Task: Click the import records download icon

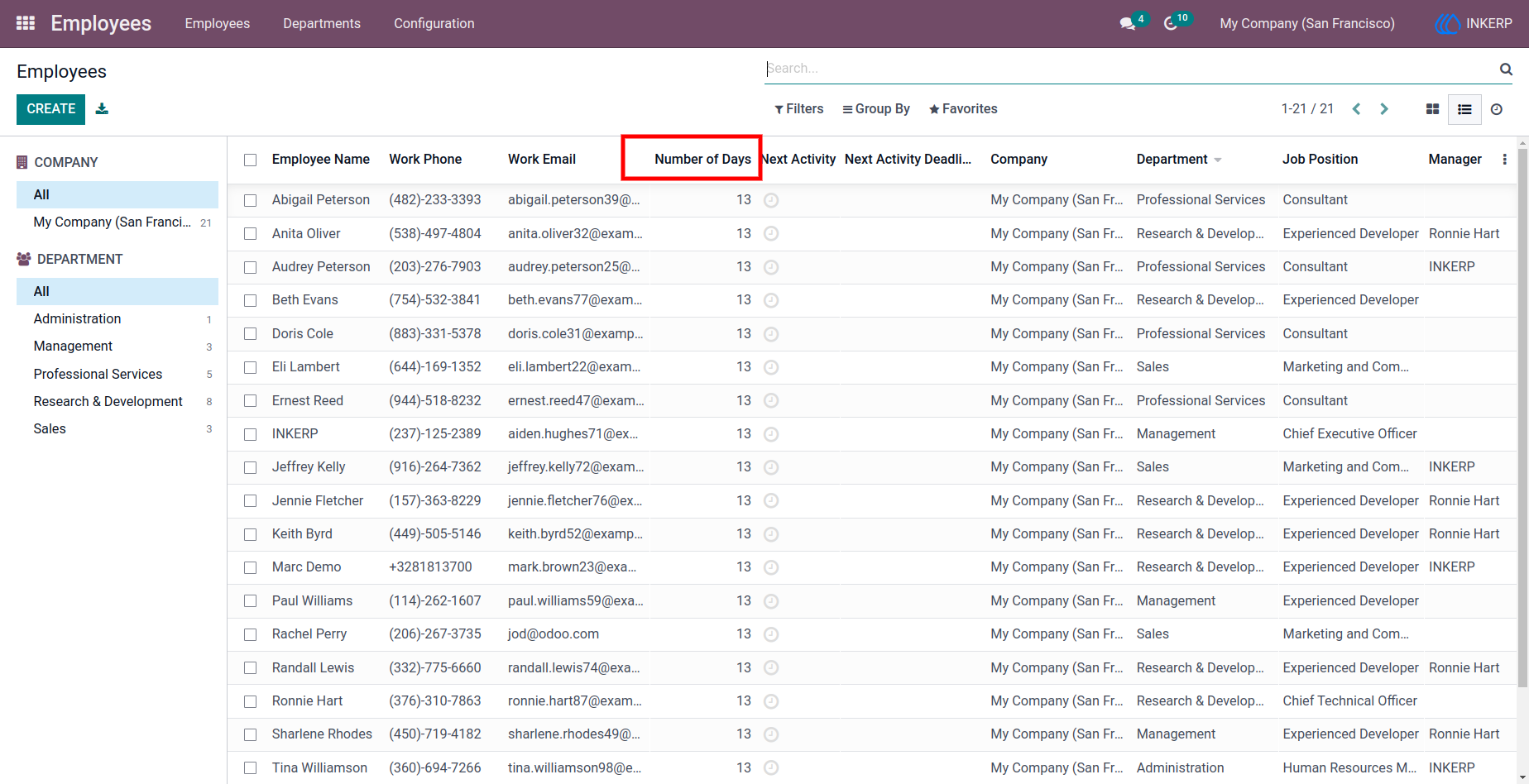Action: pyautogui.click(x=102, y=108)
